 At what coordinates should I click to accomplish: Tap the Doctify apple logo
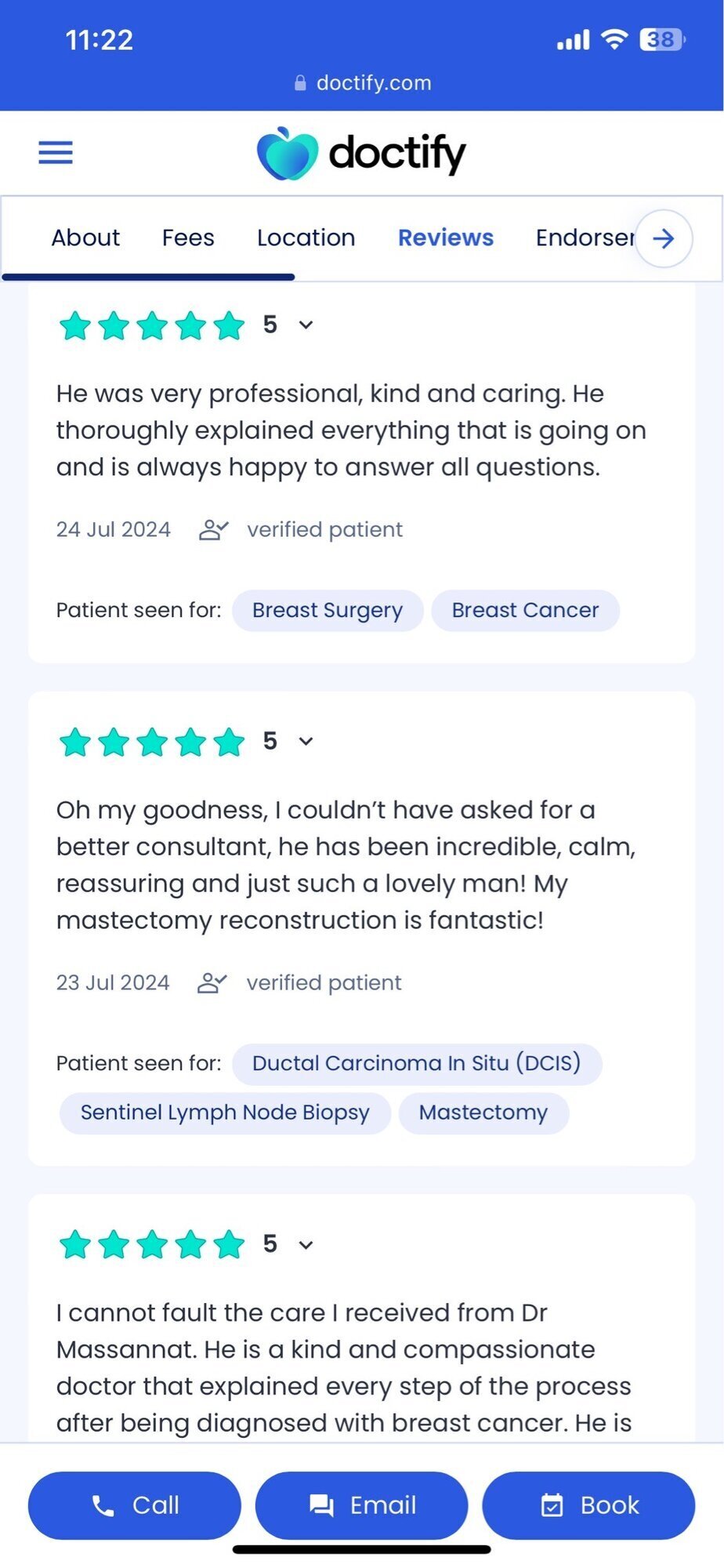[288, 154]
